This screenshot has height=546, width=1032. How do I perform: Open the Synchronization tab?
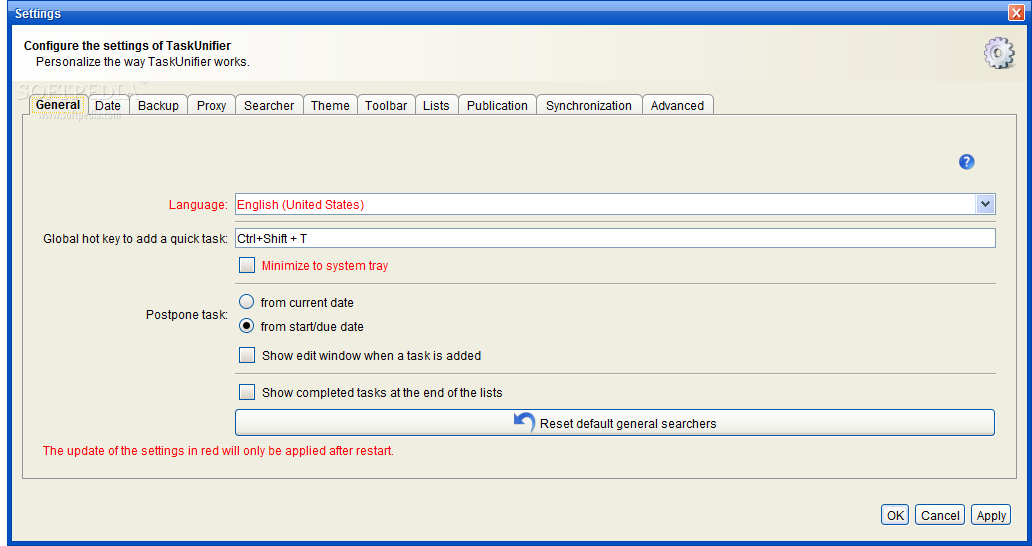click(589, 105)
